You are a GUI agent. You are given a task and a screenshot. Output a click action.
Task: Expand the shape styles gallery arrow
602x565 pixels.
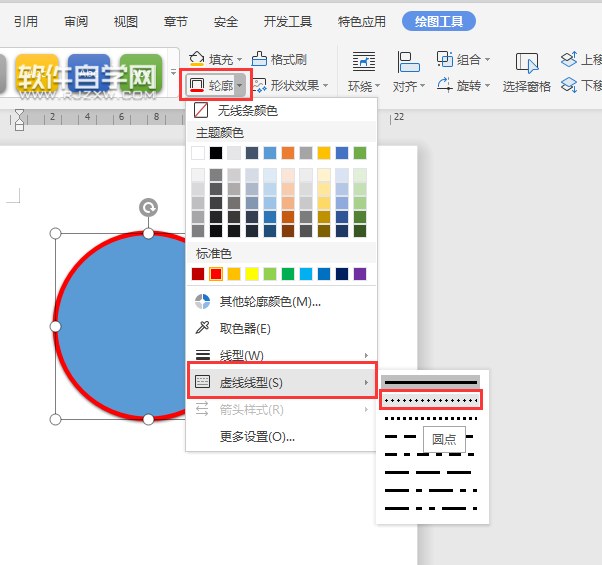click(x=174, y=72)
